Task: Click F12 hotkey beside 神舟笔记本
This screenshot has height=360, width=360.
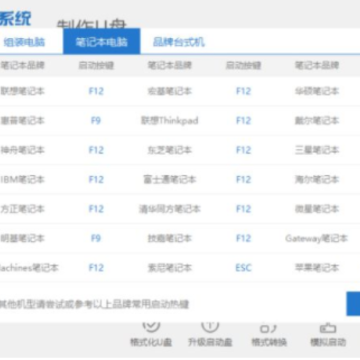Action: 96,150
